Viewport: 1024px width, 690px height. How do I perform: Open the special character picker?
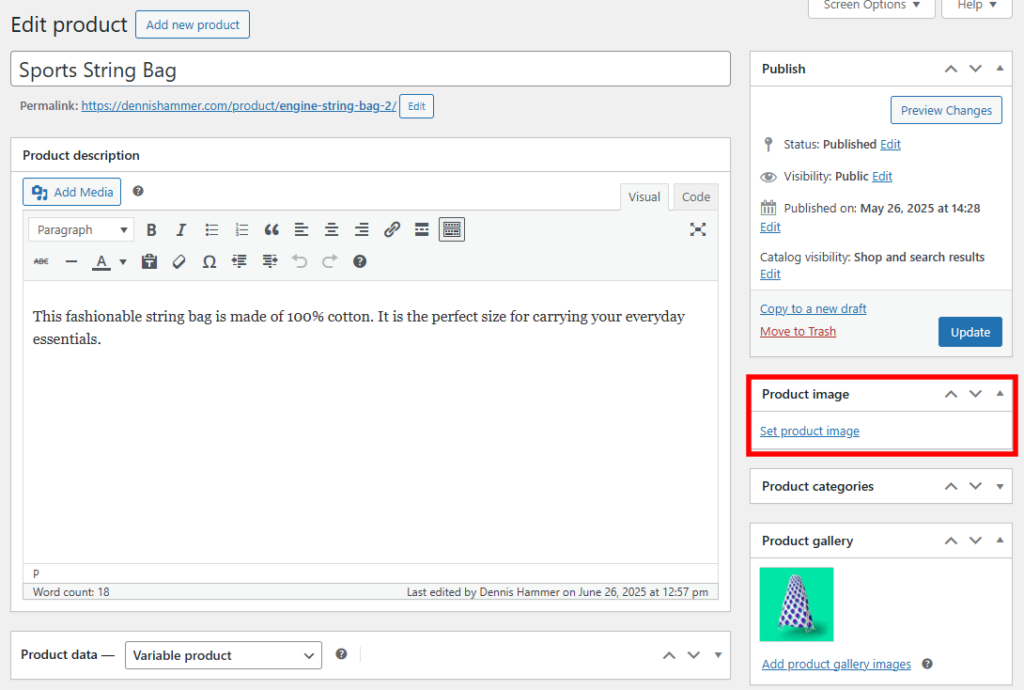point(209,261)
